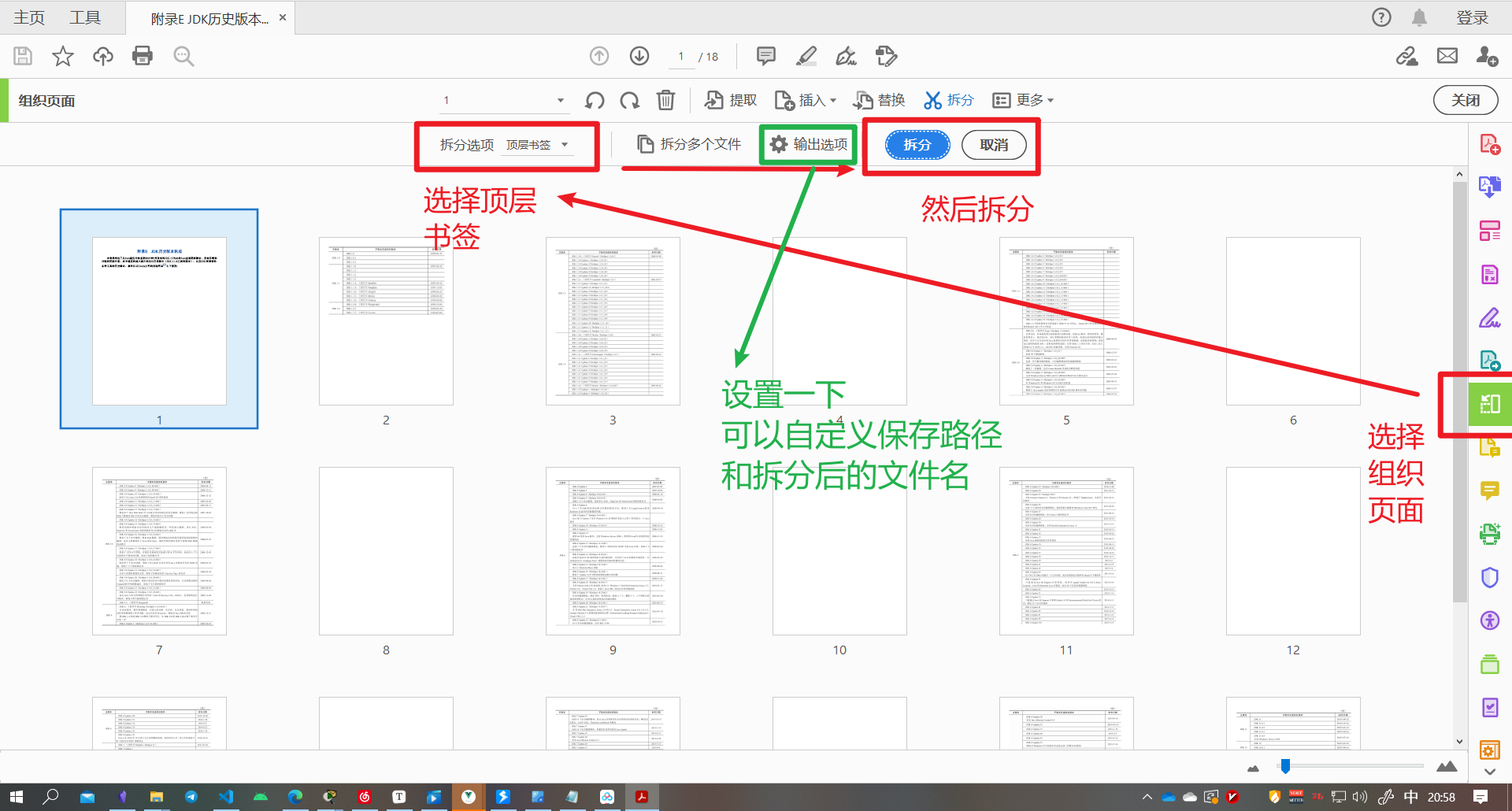This screenshot has height=811, width=1512.
Task: Open the page range dropdown
Action: tap(560, 100)
